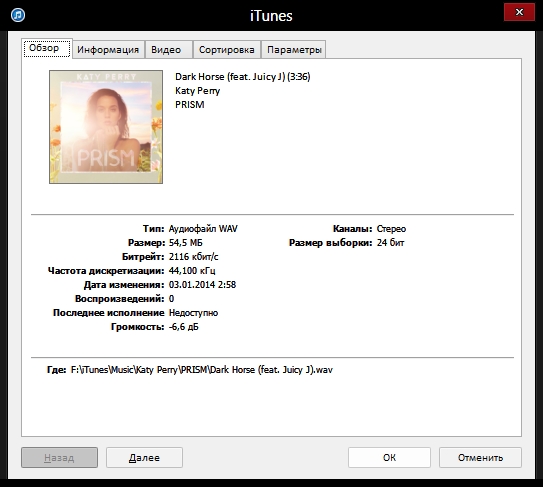Close the iTunes dialog with the X button

click(x=519, y=12)
